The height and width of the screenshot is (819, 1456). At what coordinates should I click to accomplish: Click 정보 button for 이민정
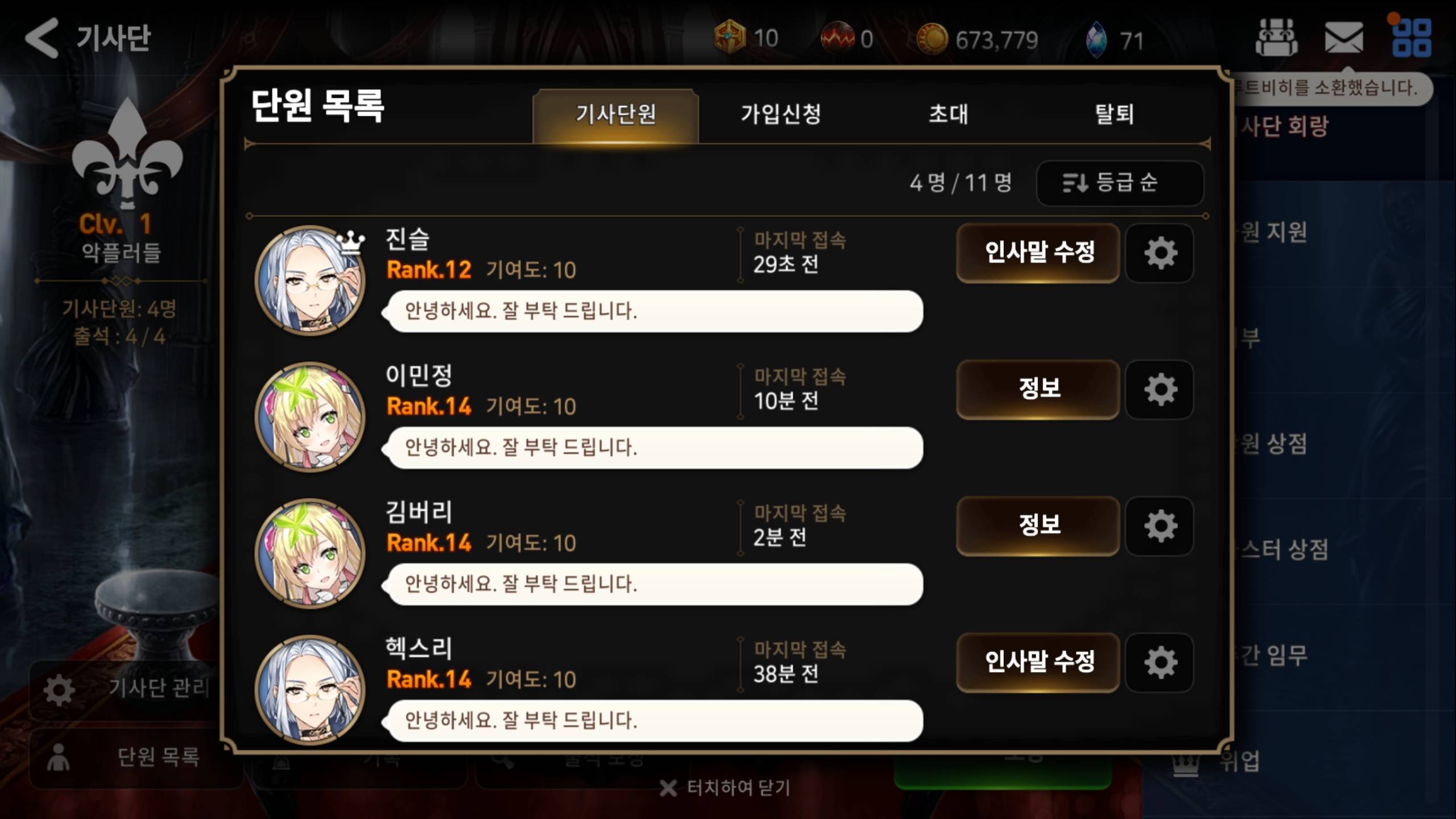1039,390
